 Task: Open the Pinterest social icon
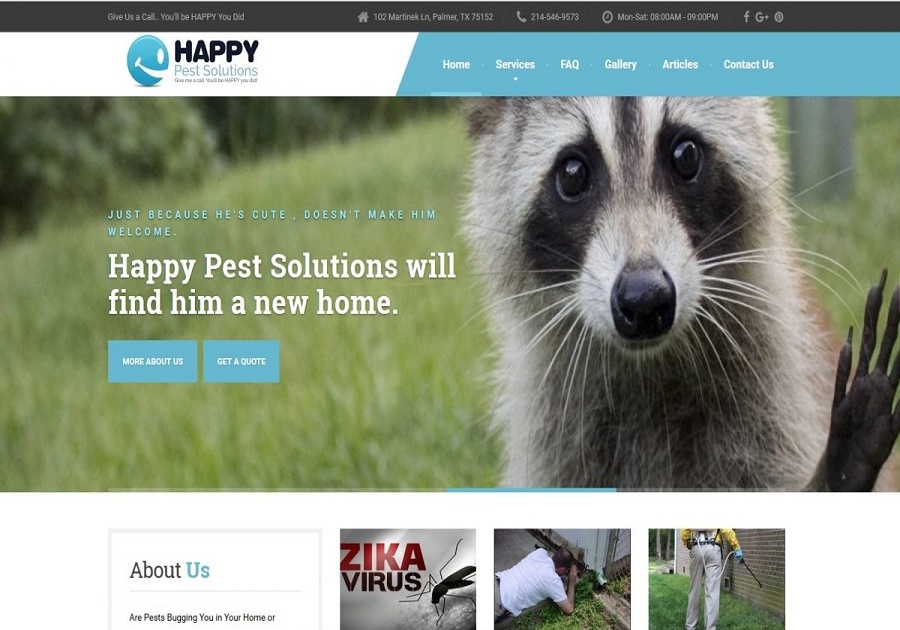[779, 17]
